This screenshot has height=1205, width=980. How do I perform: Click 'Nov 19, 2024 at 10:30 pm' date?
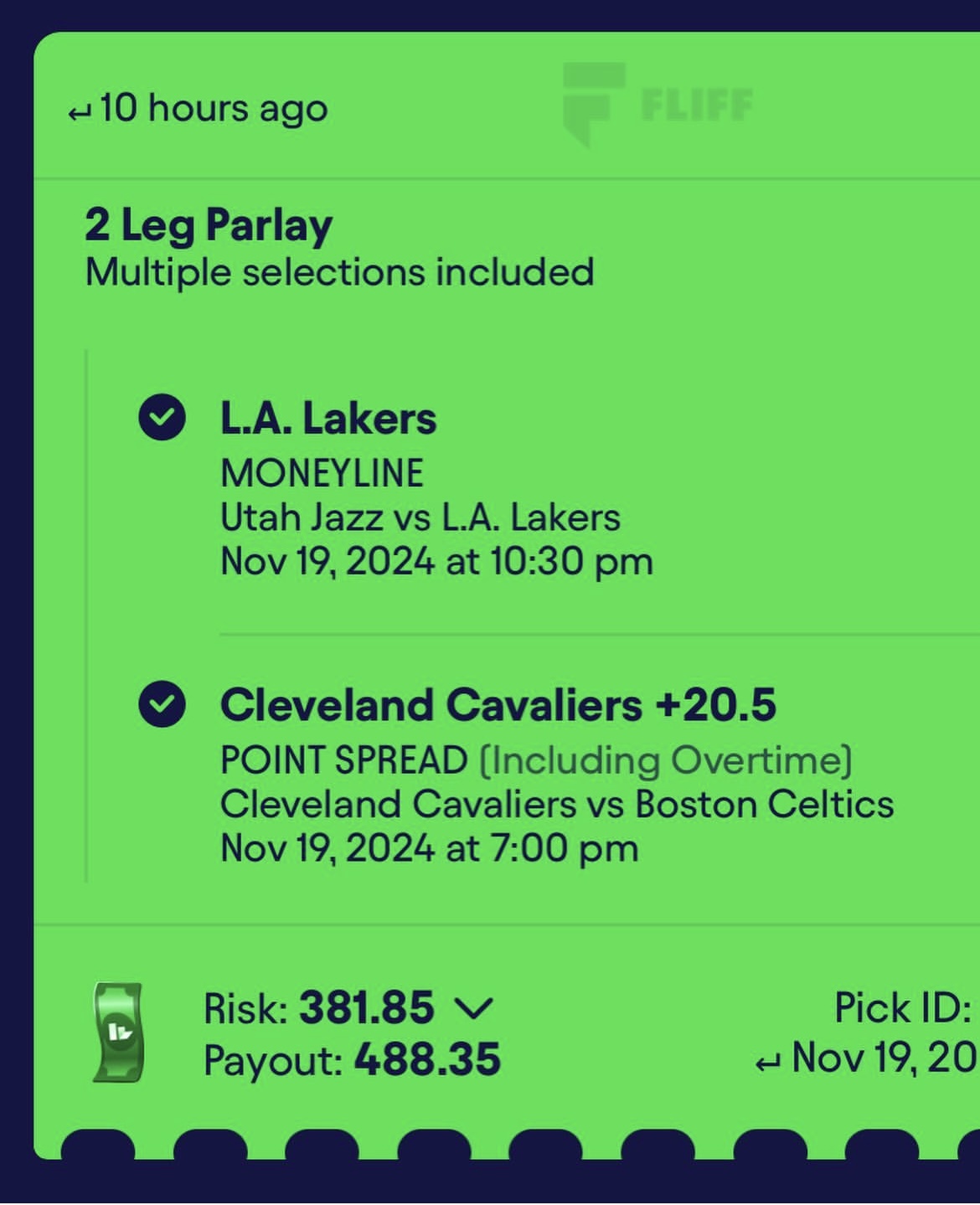[x=436, y=561]
